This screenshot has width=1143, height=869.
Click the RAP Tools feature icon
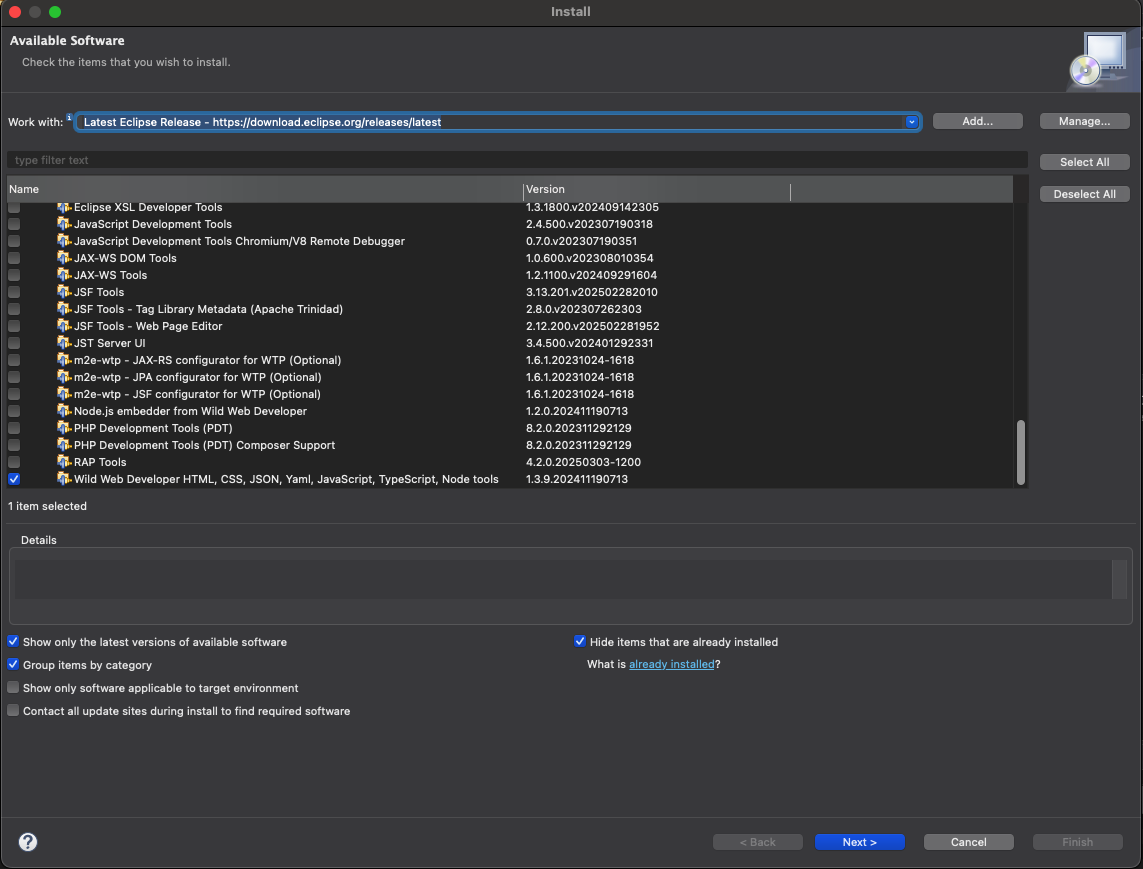pyautogui.click(x=64, y=462)
